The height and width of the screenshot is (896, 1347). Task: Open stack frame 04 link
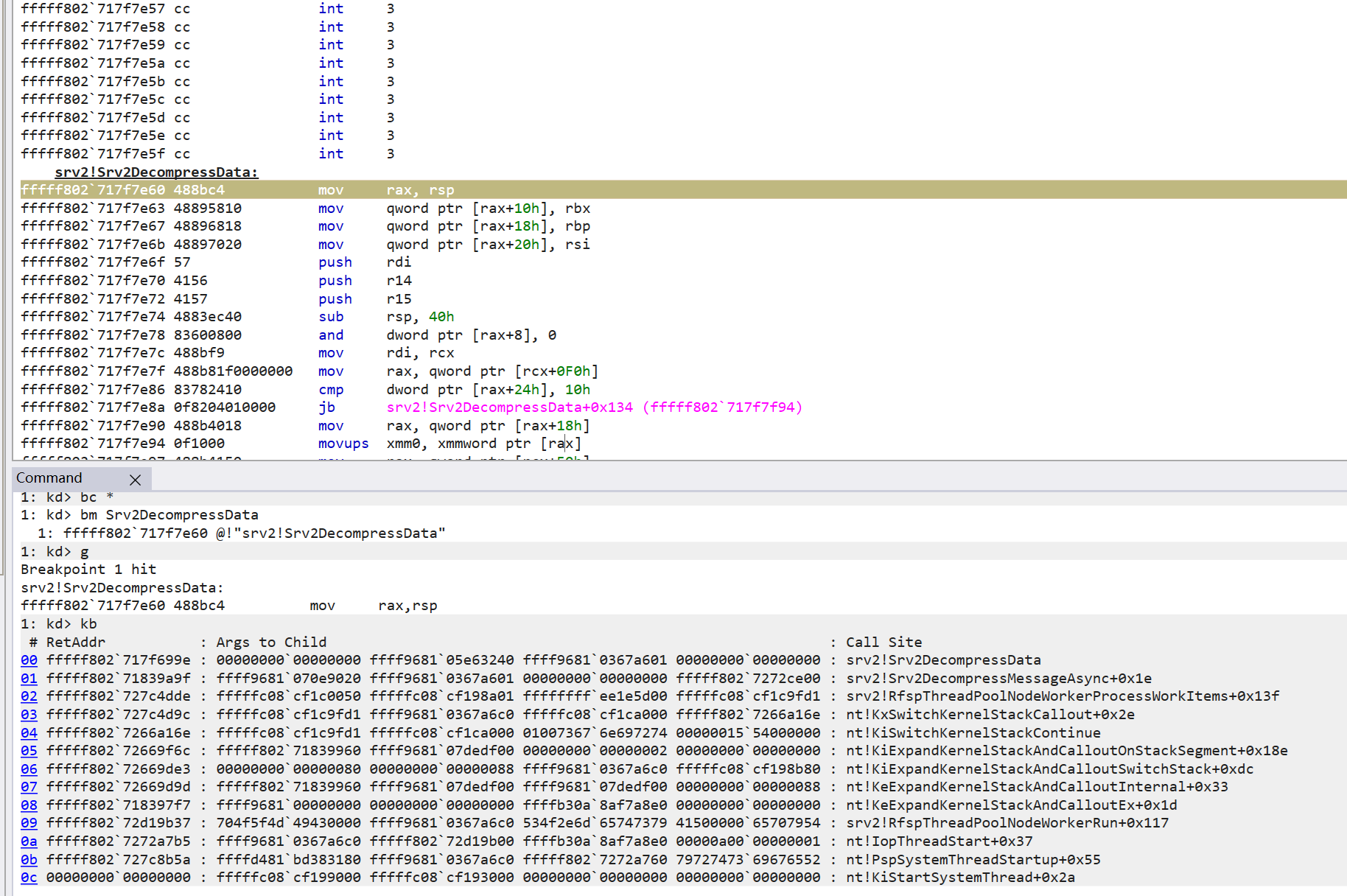coord(29,733)
